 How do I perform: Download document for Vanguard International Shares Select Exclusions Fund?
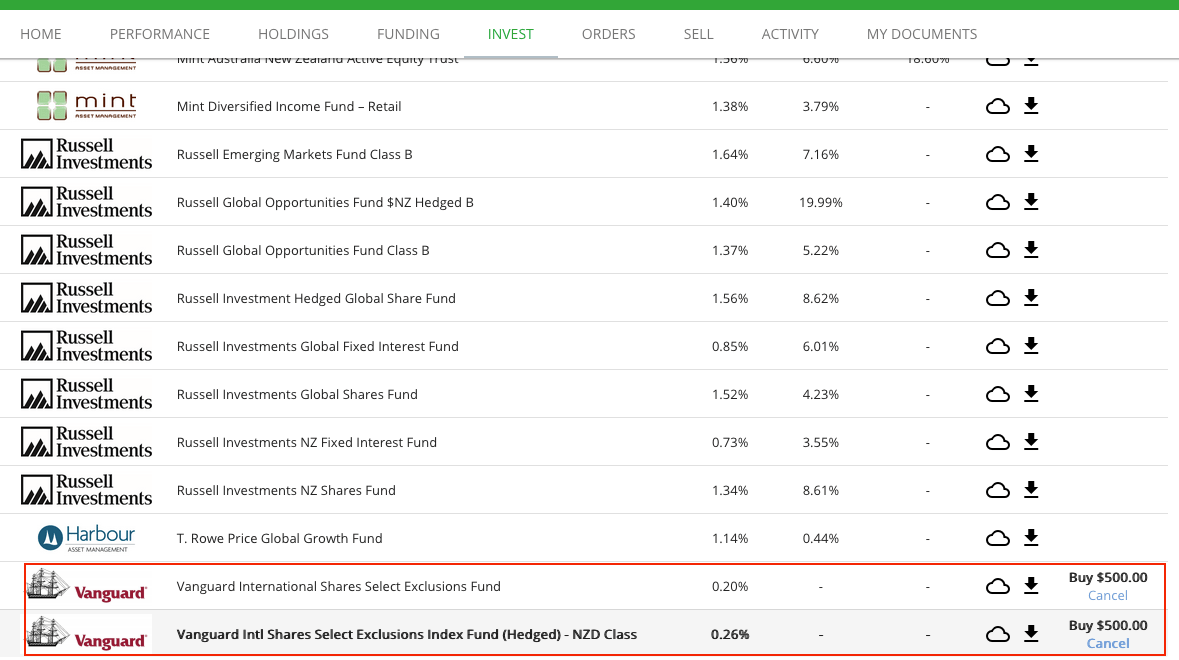pos(1031,586)
